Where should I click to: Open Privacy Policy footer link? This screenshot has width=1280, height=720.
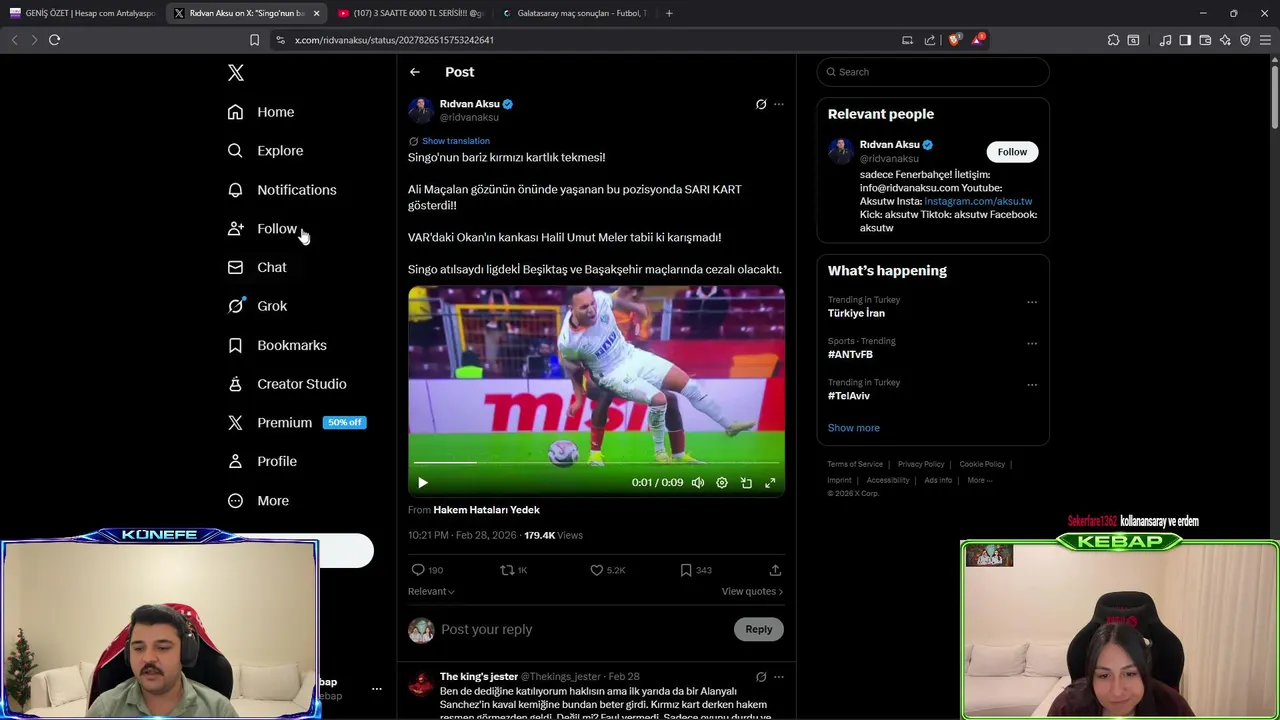click(921, 464)
